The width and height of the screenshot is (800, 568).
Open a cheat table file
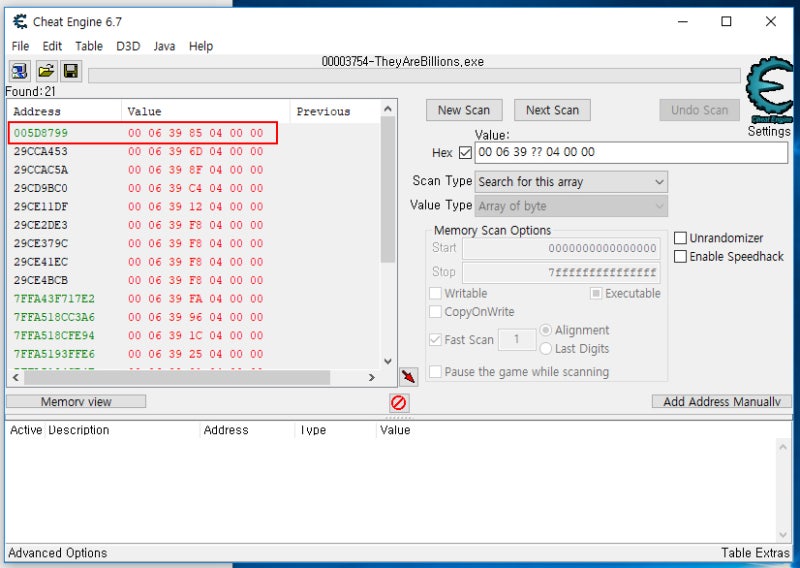click(x=46, y=71)
